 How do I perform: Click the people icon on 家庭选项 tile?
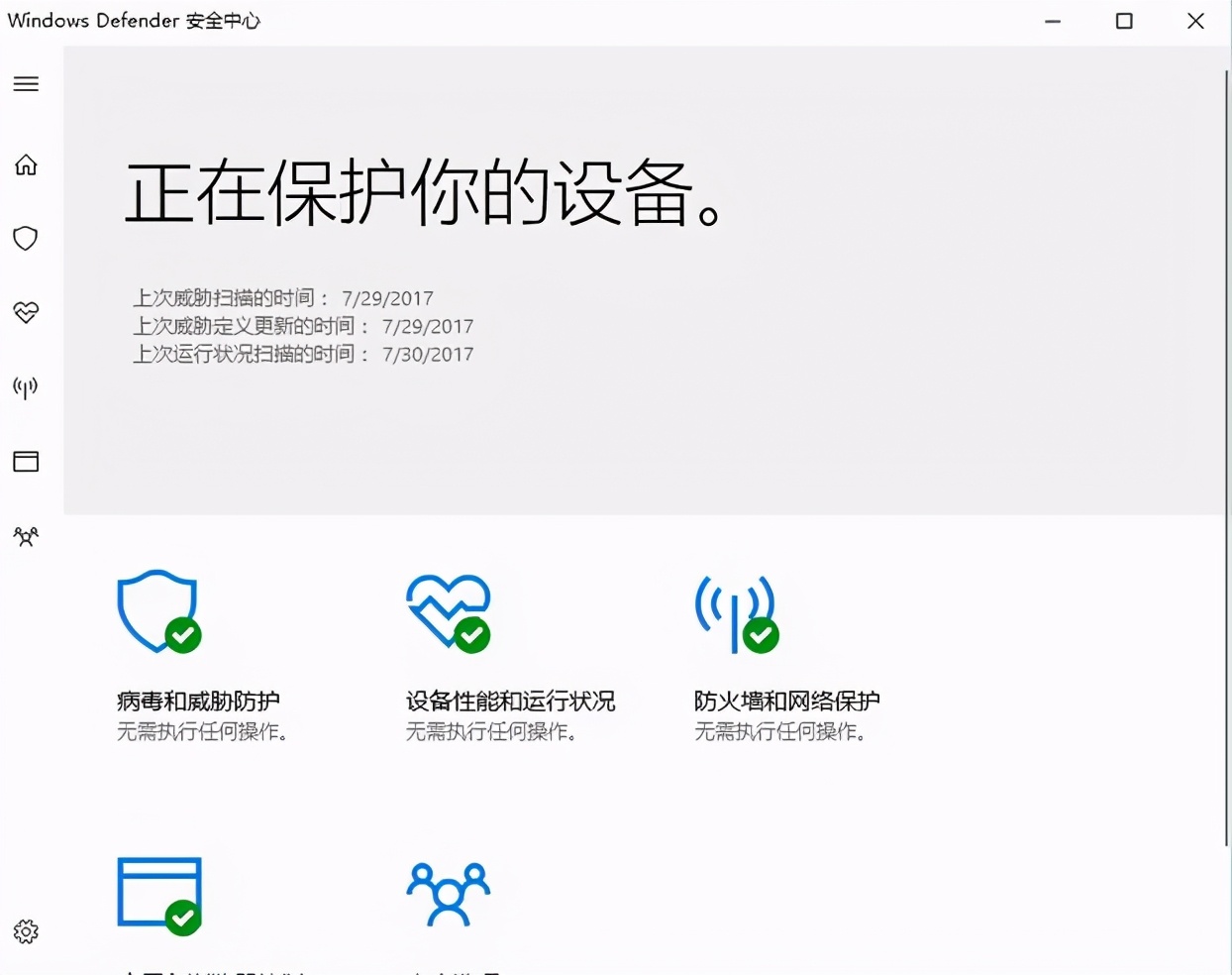click(448, 894)
